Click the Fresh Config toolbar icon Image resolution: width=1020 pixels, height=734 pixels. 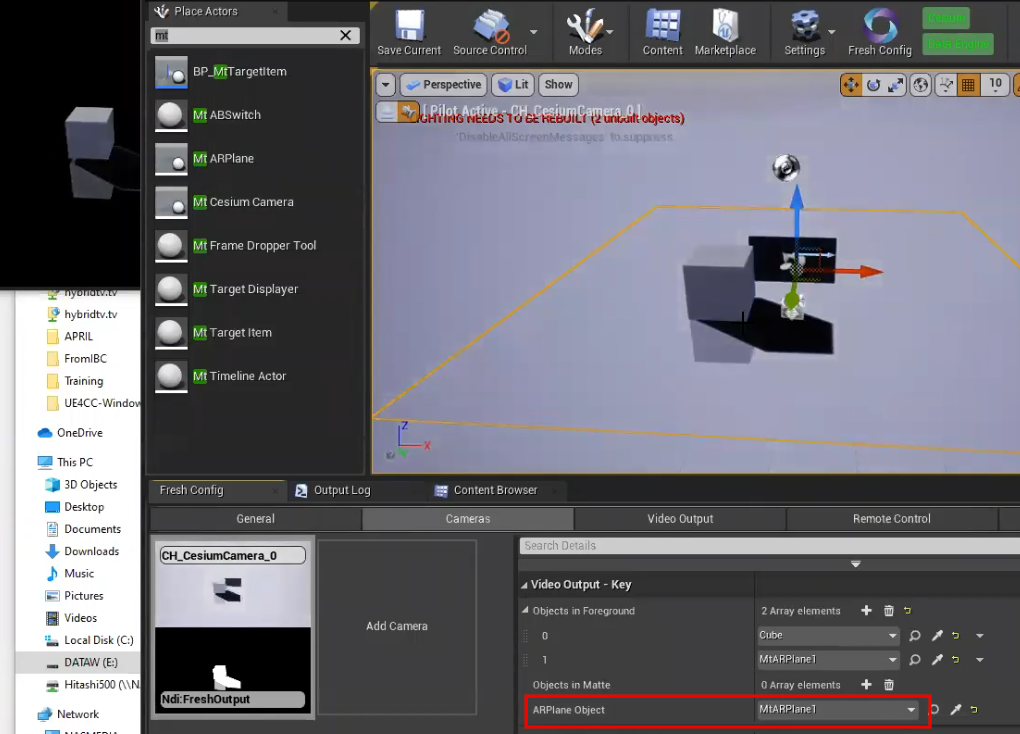(x=879, y=33)
